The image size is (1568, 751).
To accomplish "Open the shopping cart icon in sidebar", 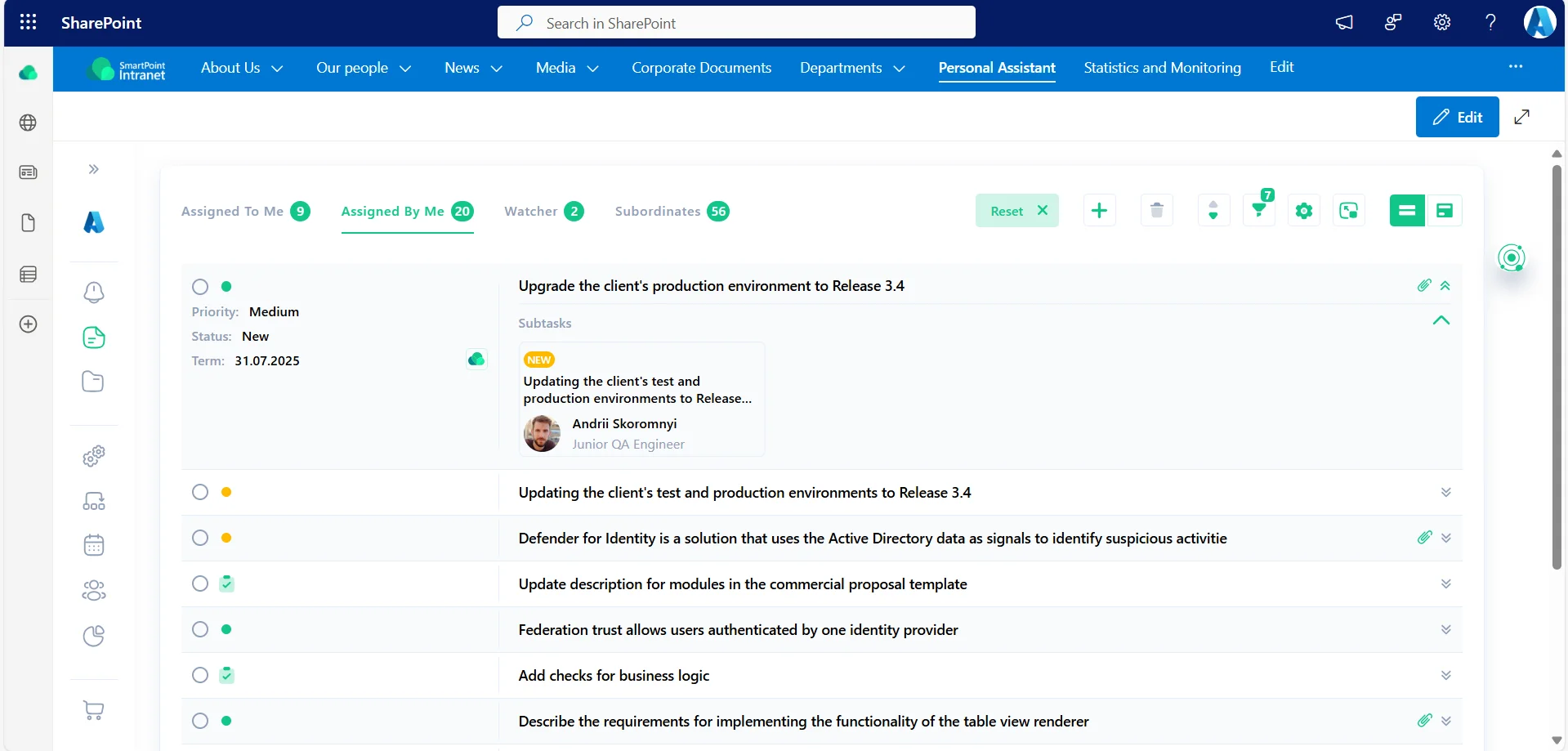I will coord(94,710).
